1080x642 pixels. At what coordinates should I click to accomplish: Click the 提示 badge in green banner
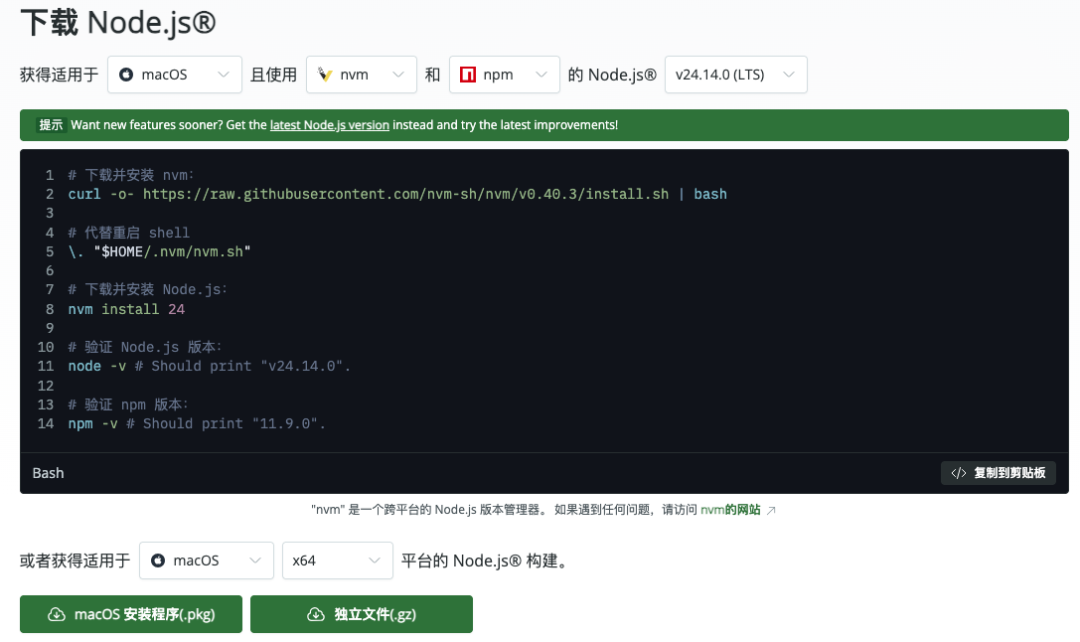pyautogui.click(x=51, y=125)
